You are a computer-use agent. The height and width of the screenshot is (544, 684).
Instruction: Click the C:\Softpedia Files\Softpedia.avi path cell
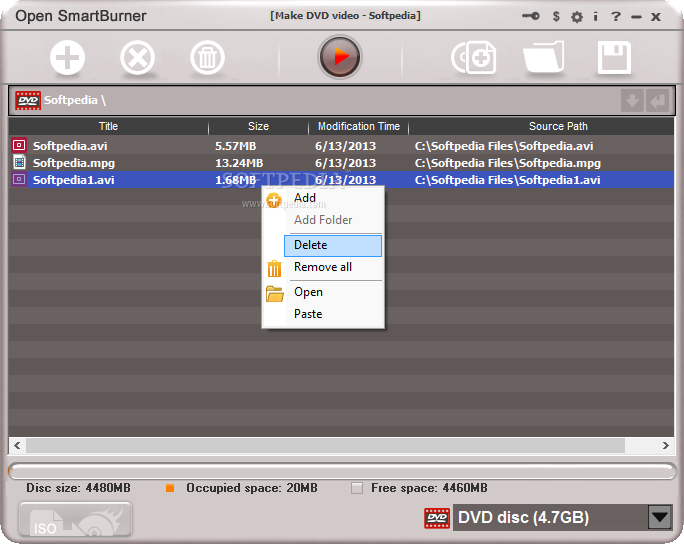[504, 146]
